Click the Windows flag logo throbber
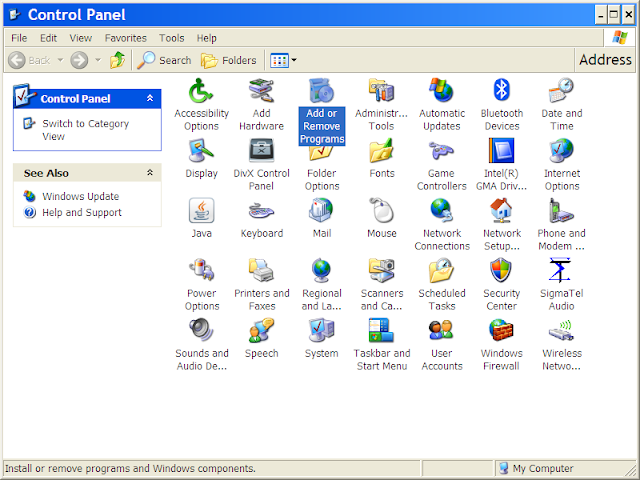Image resolution: width=640 pixels, height=480 pixels. click(x=620, y=38)
